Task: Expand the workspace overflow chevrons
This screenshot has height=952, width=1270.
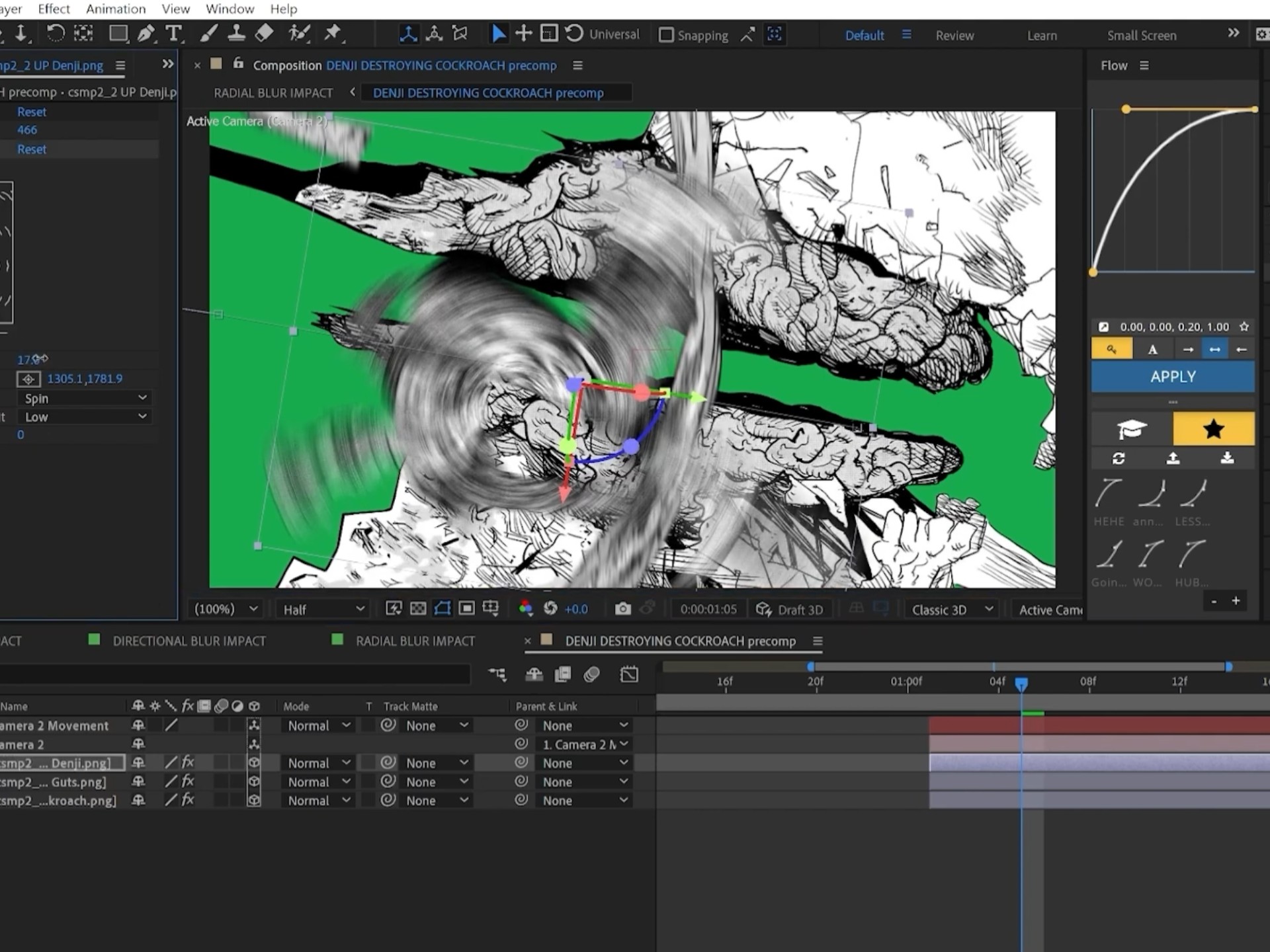Action: click(1234, 33)
